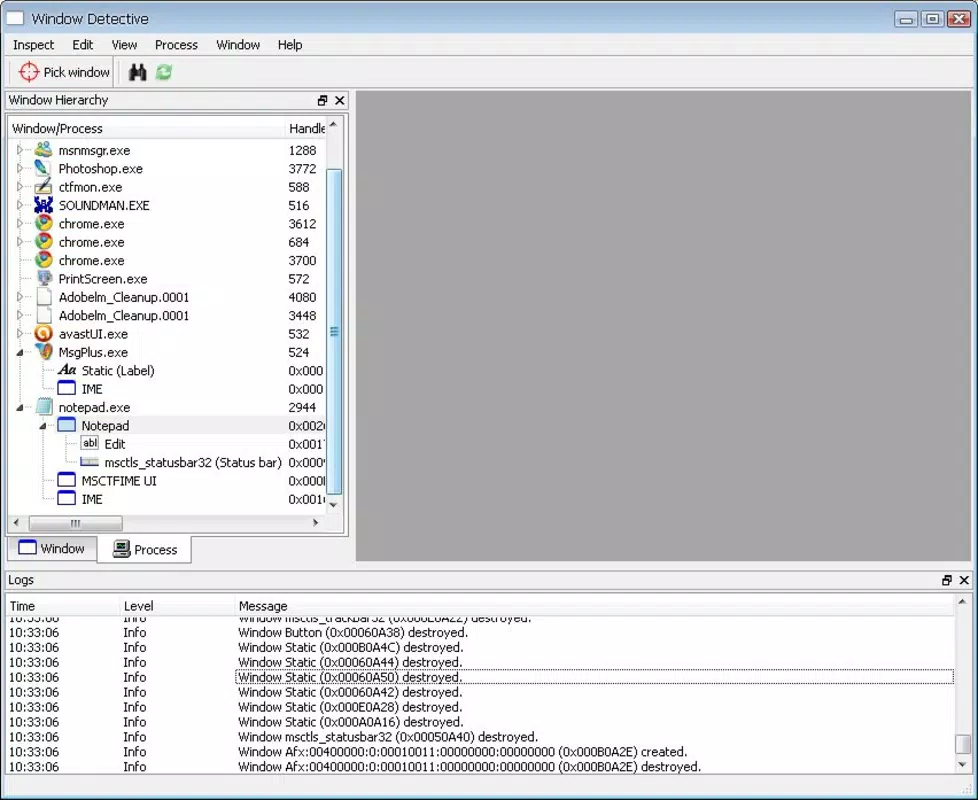Click the notepad.exe notepad icon
Image resolution: width=978 pixels, height=800 pixels.
click(x=43, y=407)
